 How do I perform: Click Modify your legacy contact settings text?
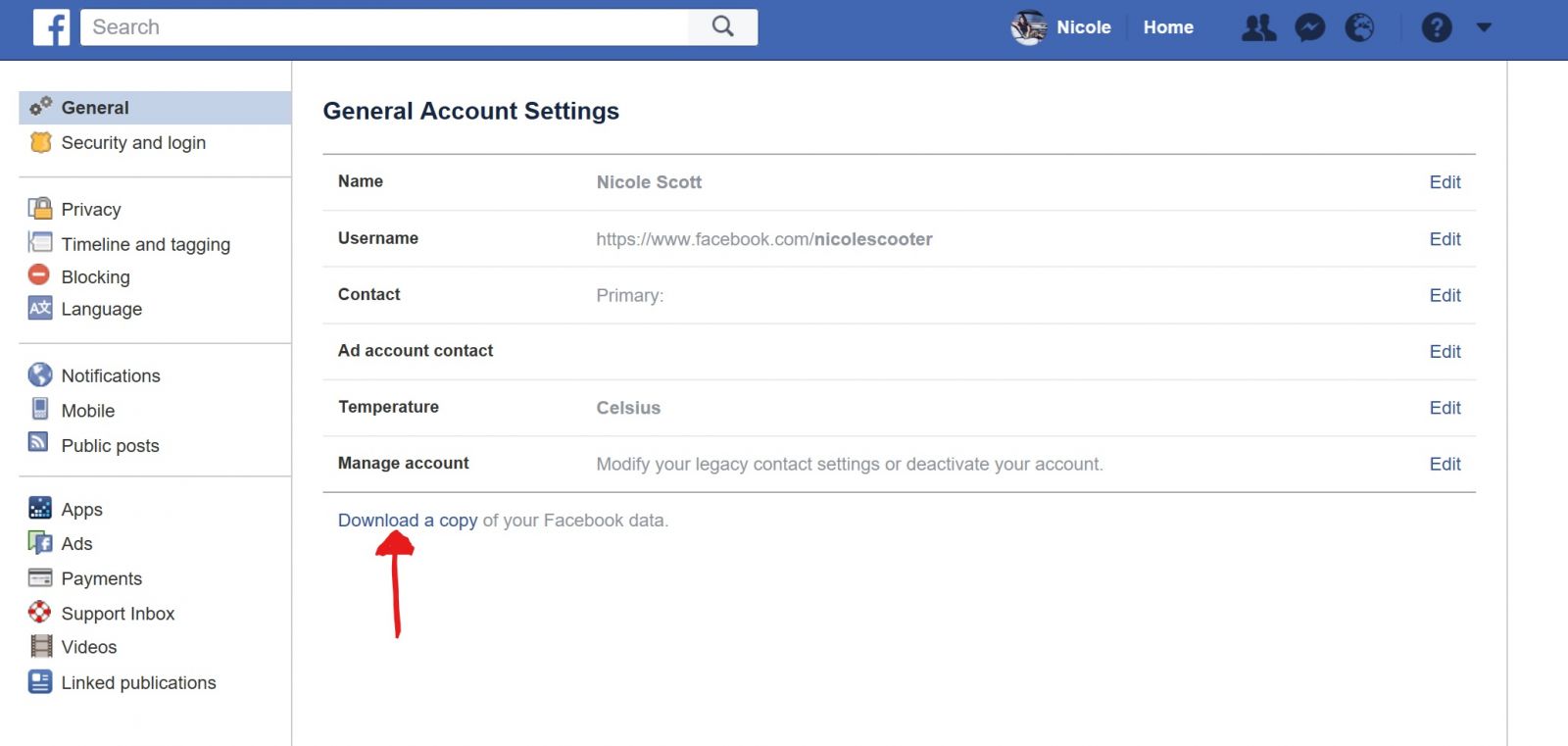click(x=850, y=465)
